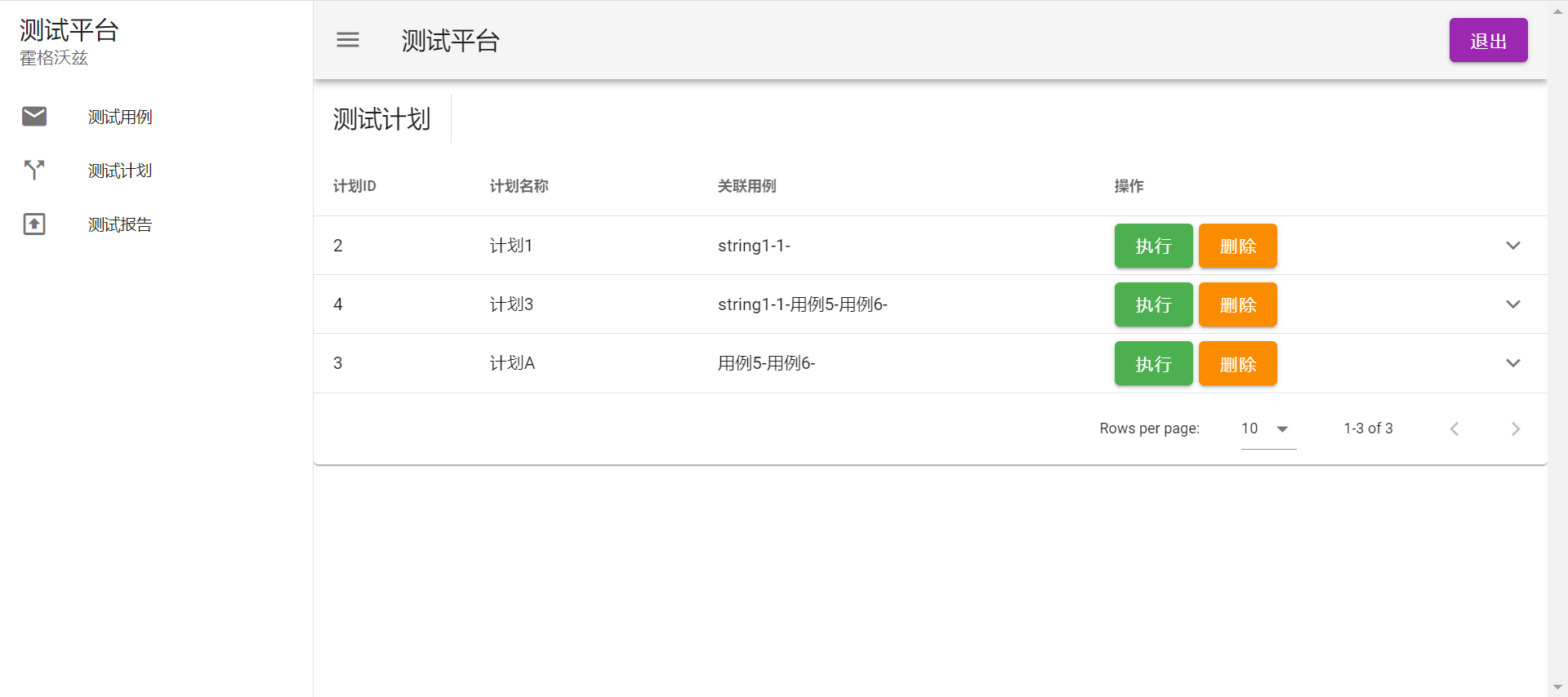Expand the row for 计划1

tap(1512, 246)
